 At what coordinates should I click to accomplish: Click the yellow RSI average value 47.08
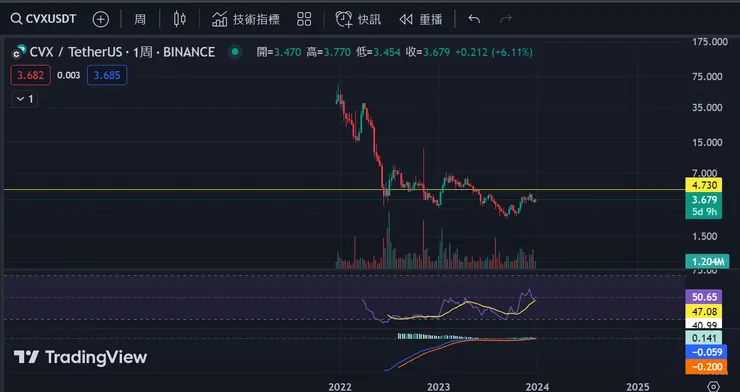[704, 311]
